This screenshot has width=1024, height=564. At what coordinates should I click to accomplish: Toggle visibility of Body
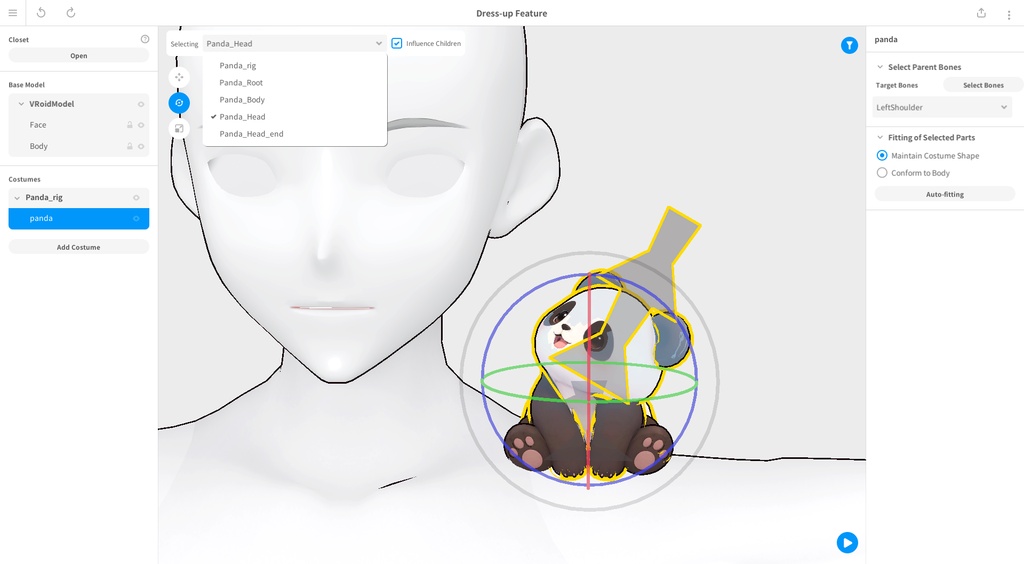tap(140, 146)
